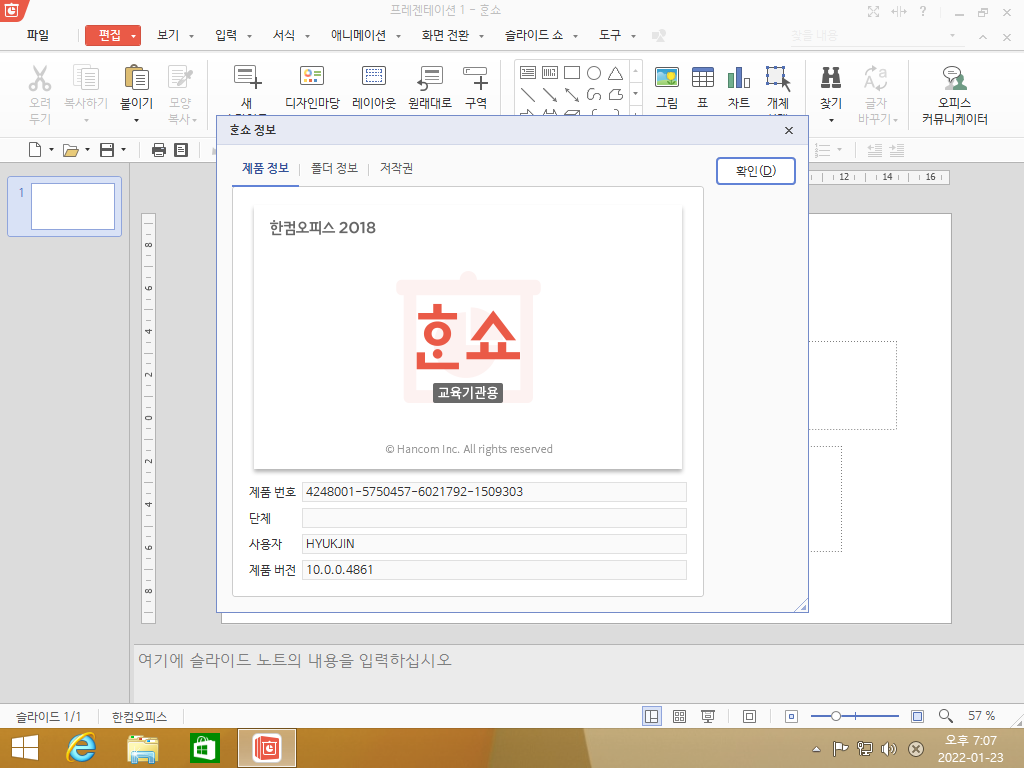Select the ellipse shape in gallery

tap(594, 72)
